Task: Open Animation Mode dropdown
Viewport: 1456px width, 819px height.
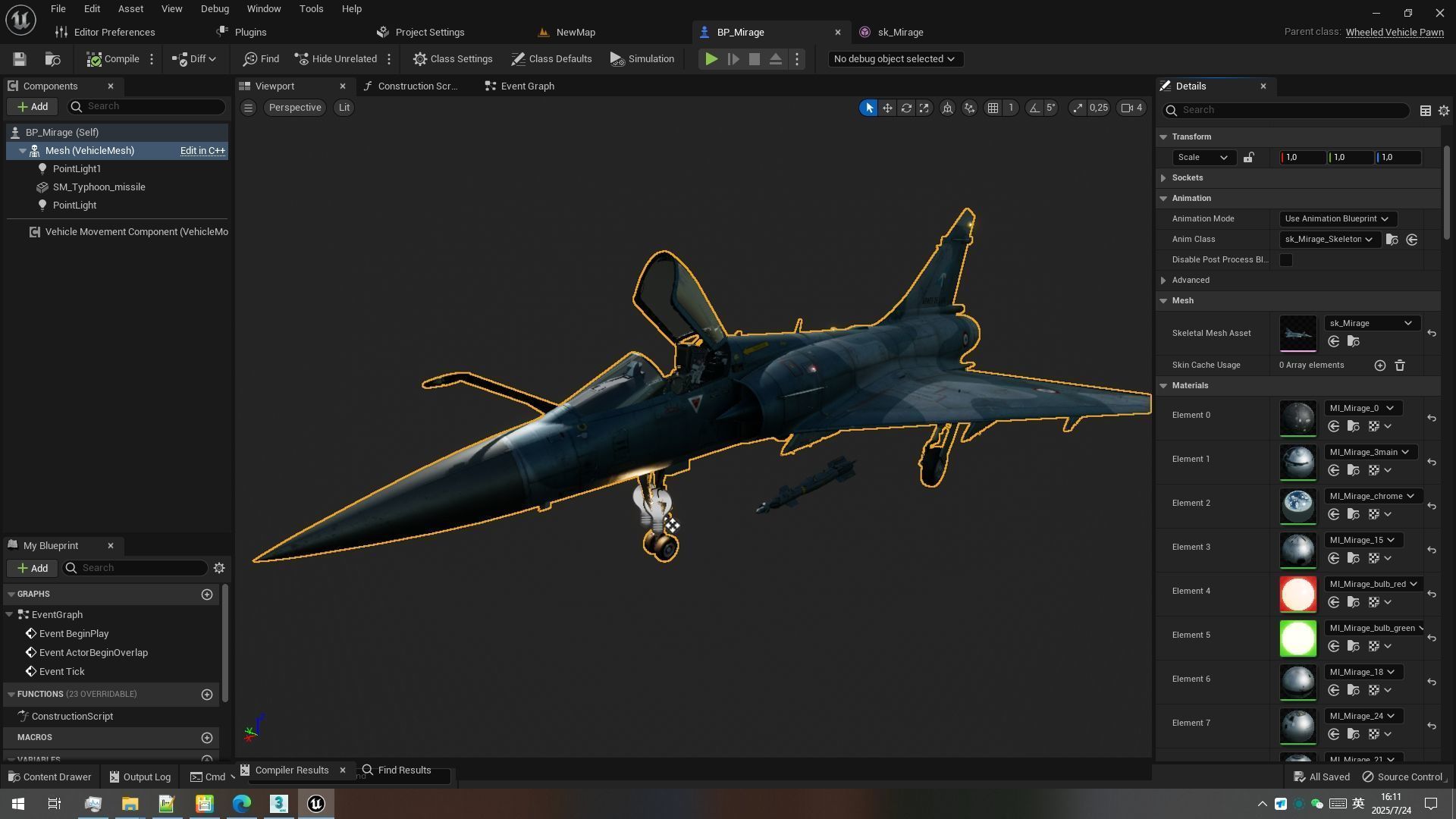Action: coord(1338,219)
